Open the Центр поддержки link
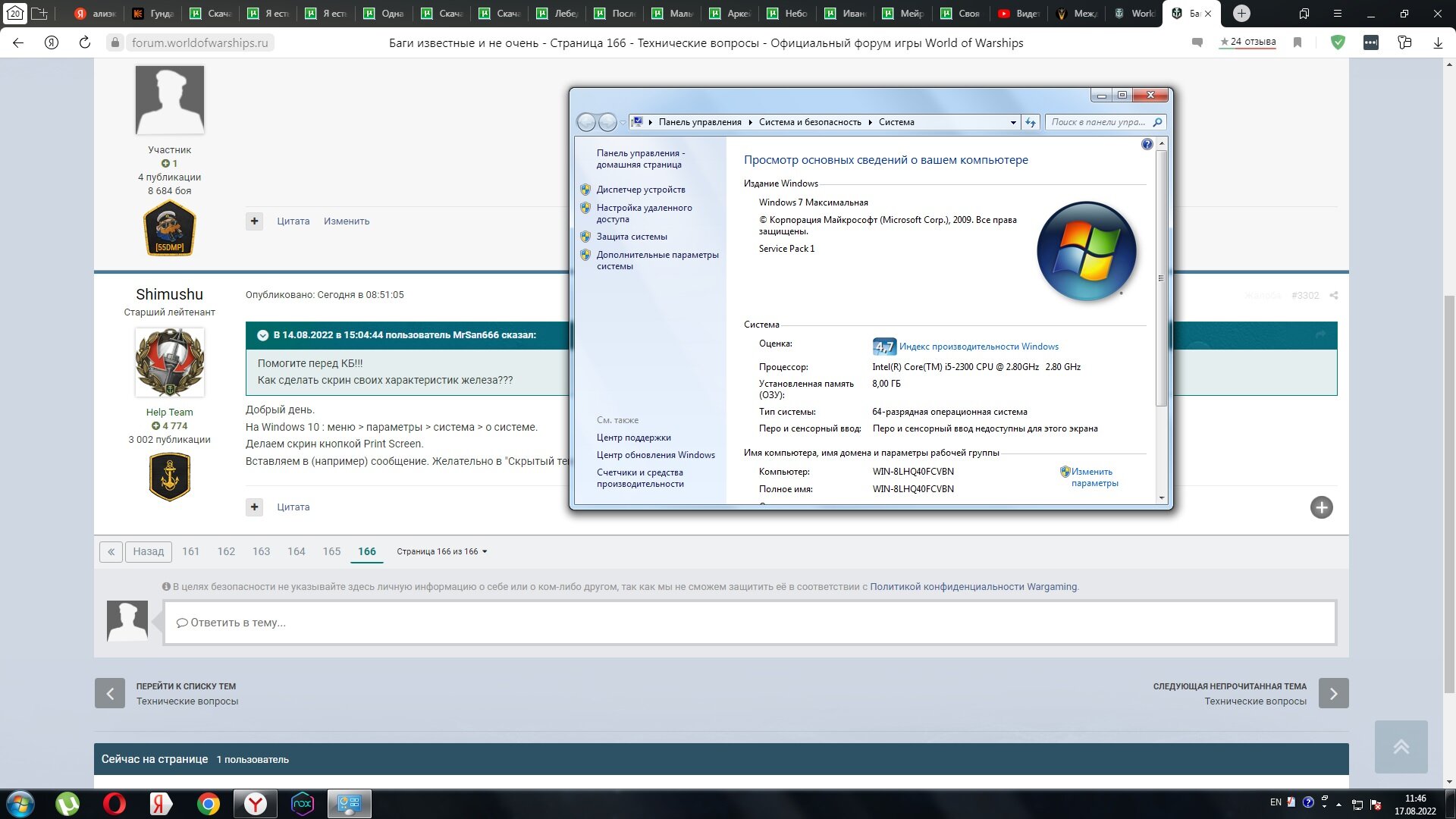This screenshot has width=1456, height=819. (633, 438)
